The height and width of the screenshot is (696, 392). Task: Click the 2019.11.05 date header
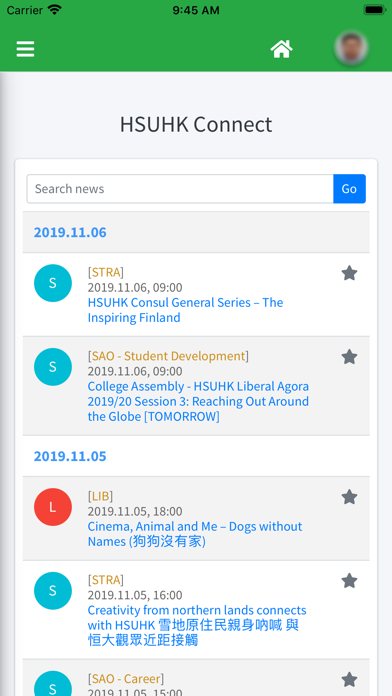click(70, 456)
